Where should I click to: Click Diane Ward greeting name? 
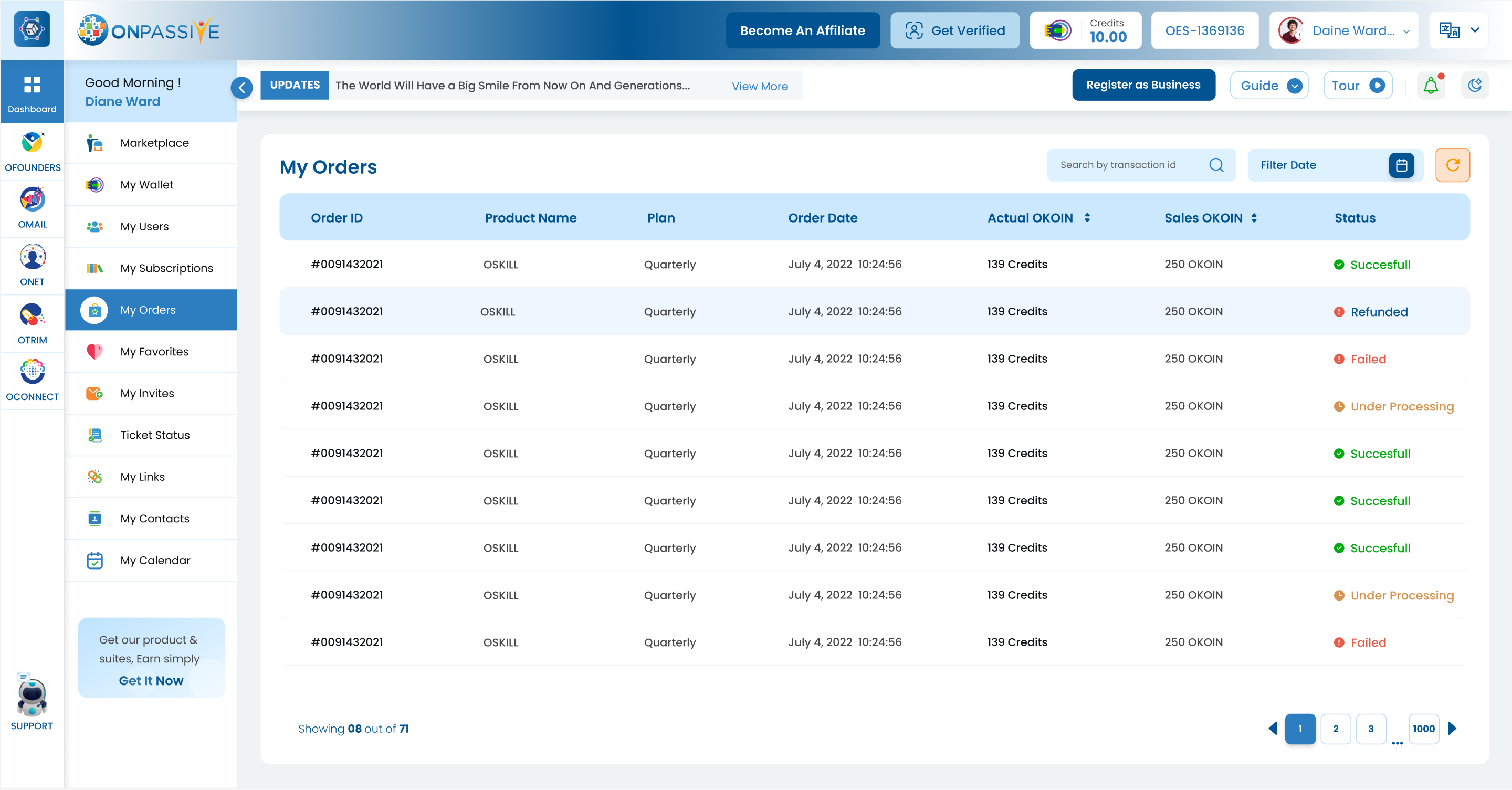click(x=122, y=101)
